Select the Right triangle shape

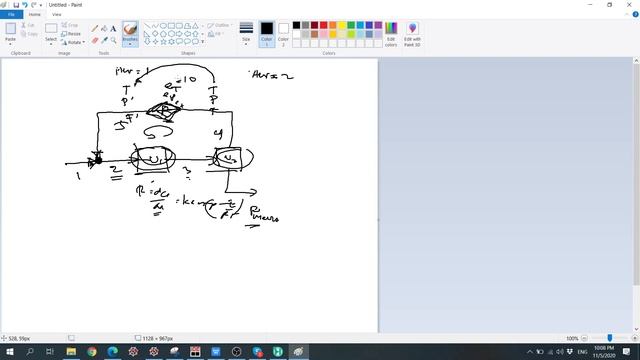point(147,33)
